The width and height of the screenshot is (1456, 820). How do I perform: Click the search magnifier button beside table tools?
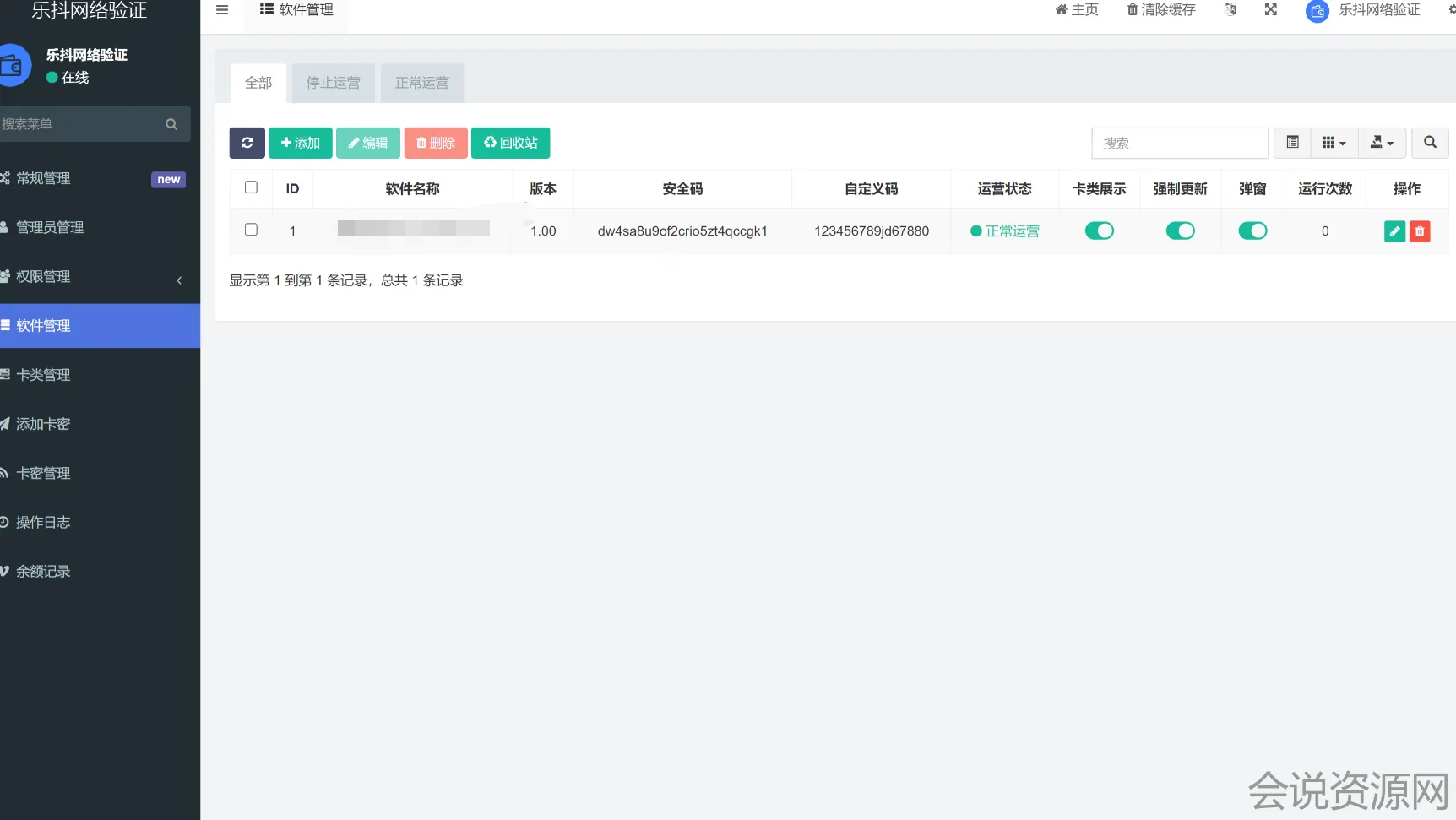click(1430, 143)
